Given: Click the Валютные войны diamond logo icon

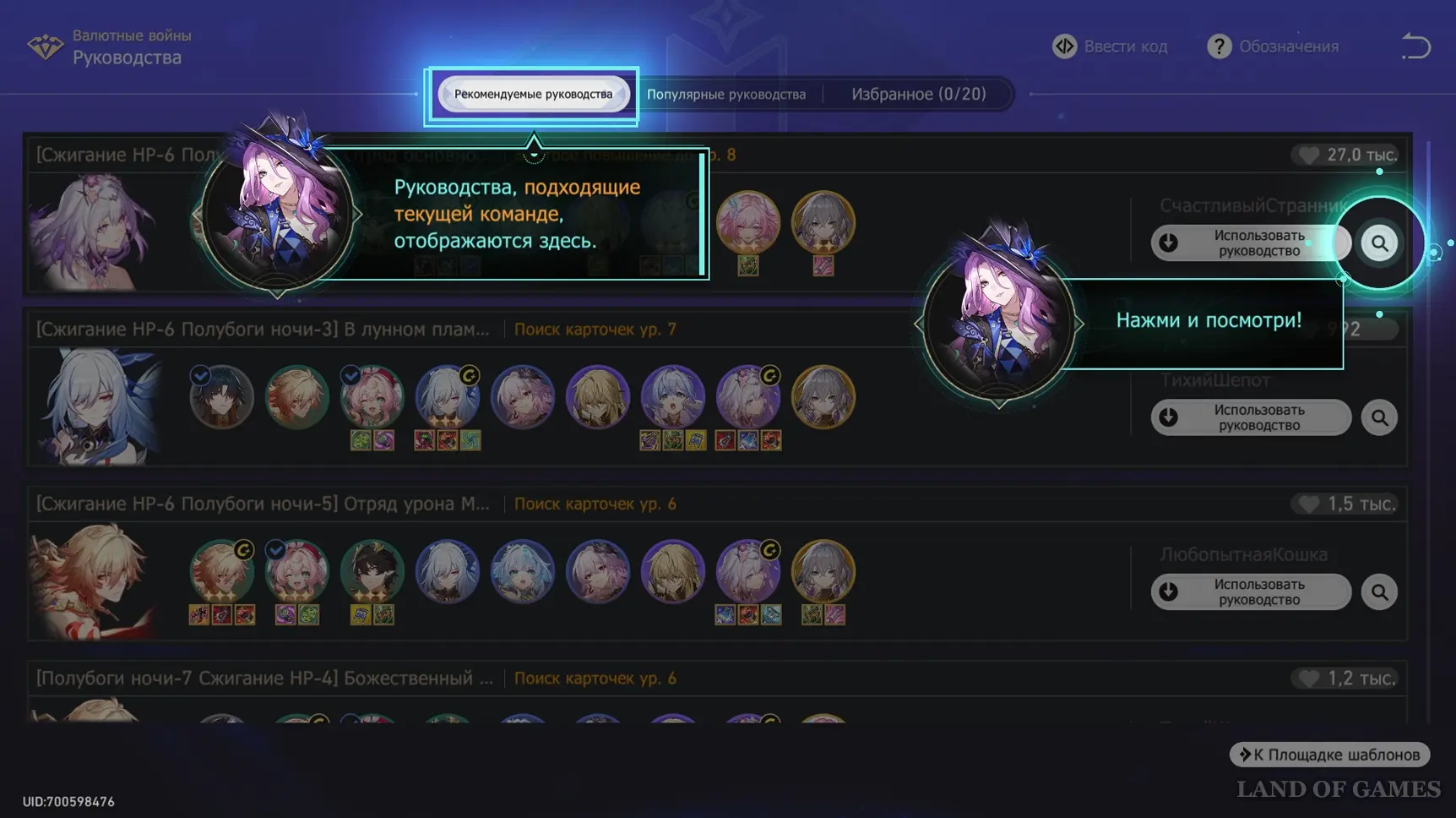Looking at the screenshot, I should [x=45, y=47].
